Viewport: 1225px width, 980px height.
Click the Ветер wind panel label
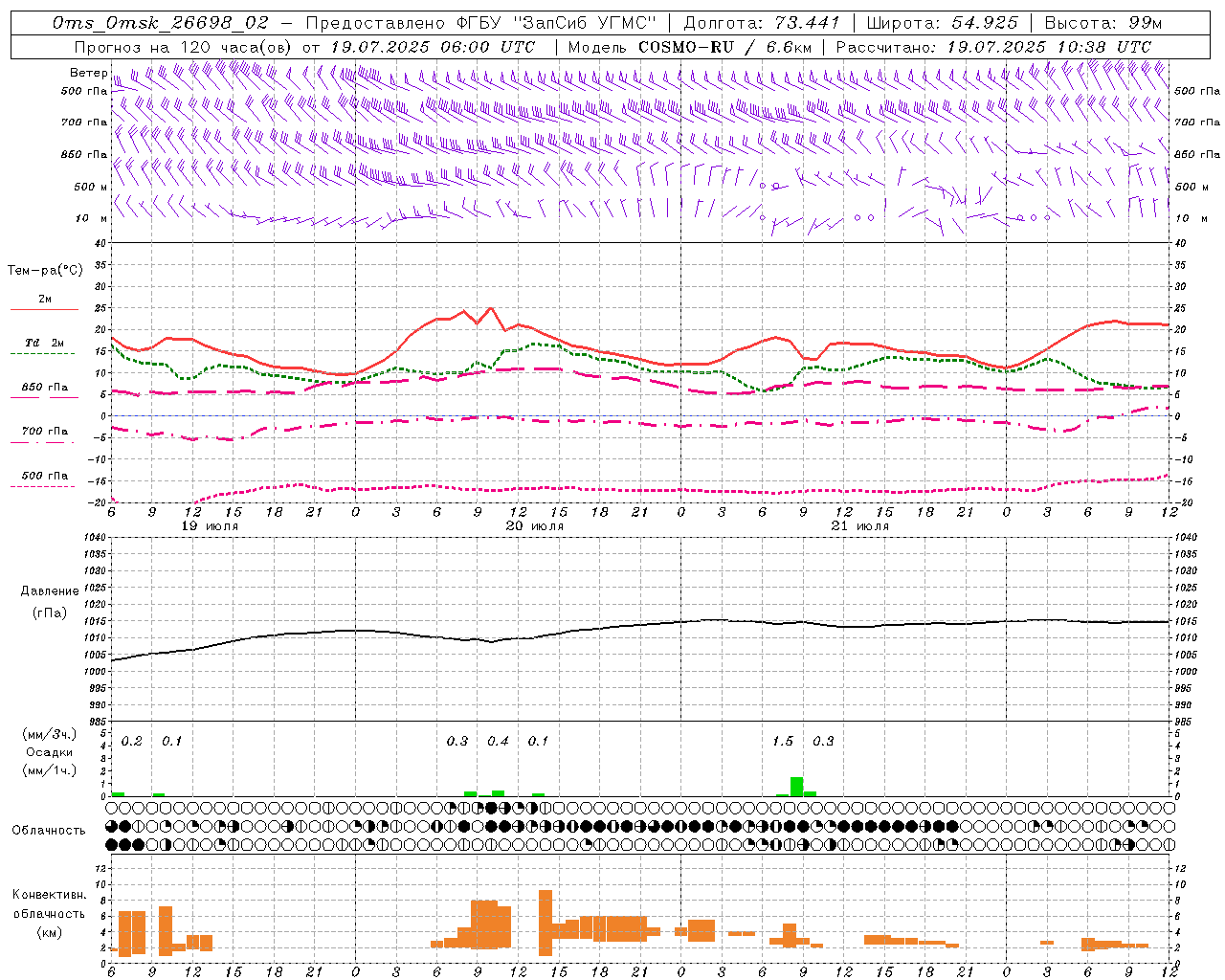89,73
